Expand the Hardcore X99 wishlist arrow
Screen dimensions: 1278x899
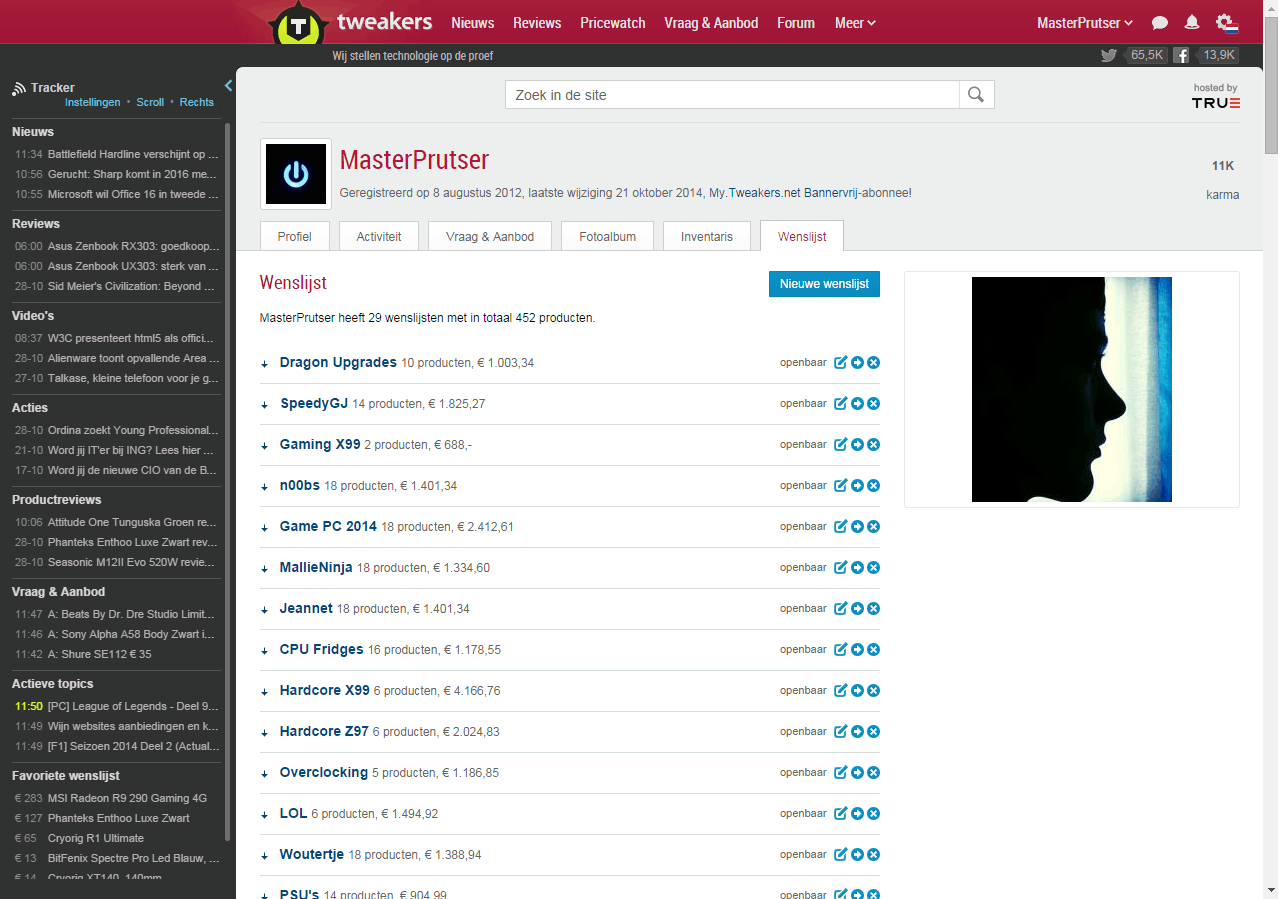tap(265, 692)
